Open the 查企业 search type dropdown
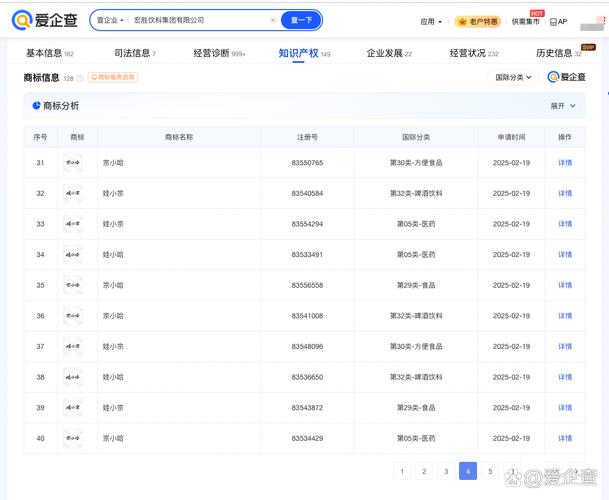609x500 pixels. 110,20
